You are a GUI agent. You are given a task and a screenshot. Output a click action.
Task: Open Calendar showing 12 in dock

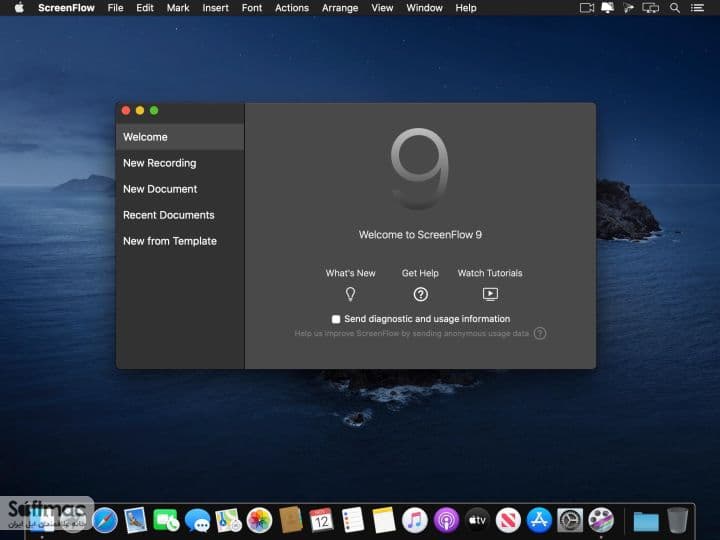point(321,521)
